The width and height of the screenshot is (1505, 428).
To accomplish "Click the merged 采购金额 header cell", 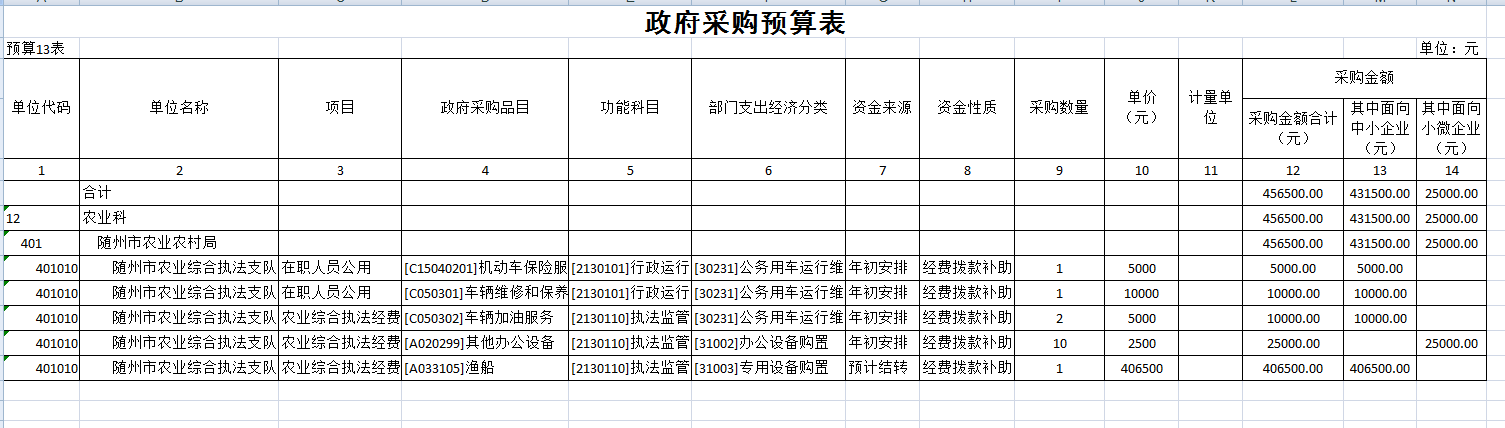I will point(1365,77).
